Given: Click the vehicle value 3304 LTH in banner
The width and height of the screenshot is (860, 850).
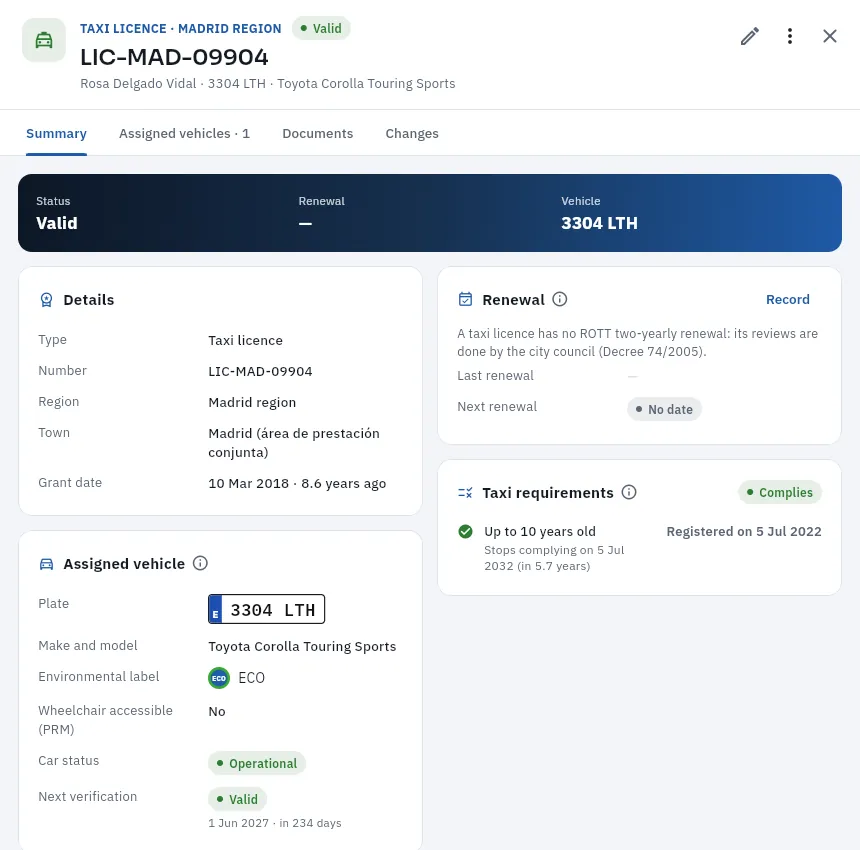Looking at the screenshot, I should click(599, 223).
